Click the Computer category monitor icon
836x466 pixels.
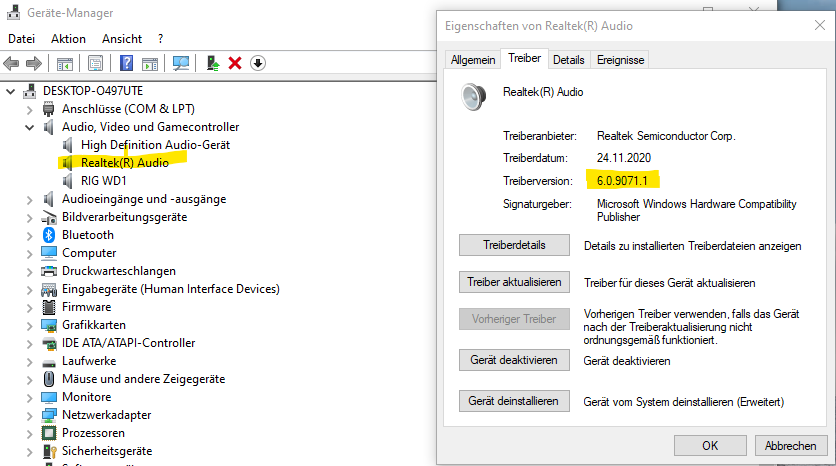coord(49,253)
